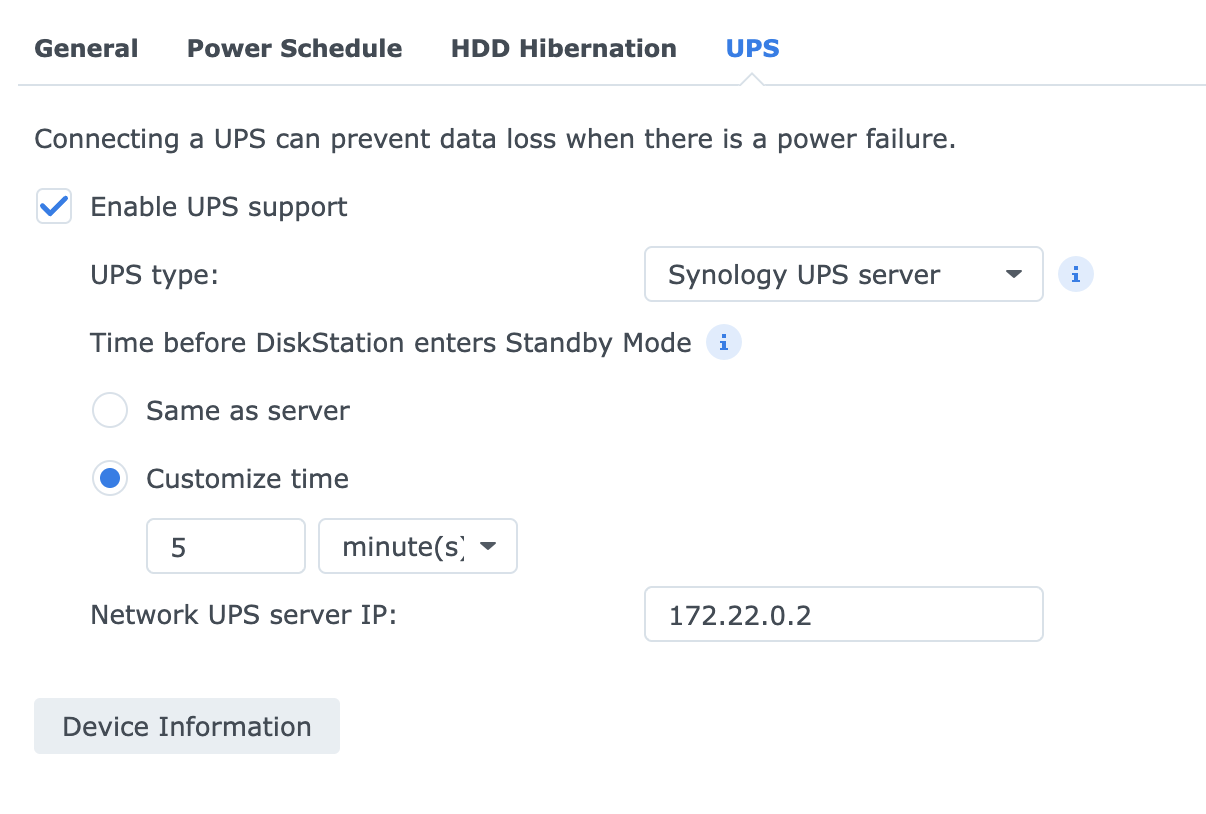This screenshot has height=814, width=1206.
Task: Click the Network UPS server IP field
Action: pyautogui.click(x=843, y=614)
